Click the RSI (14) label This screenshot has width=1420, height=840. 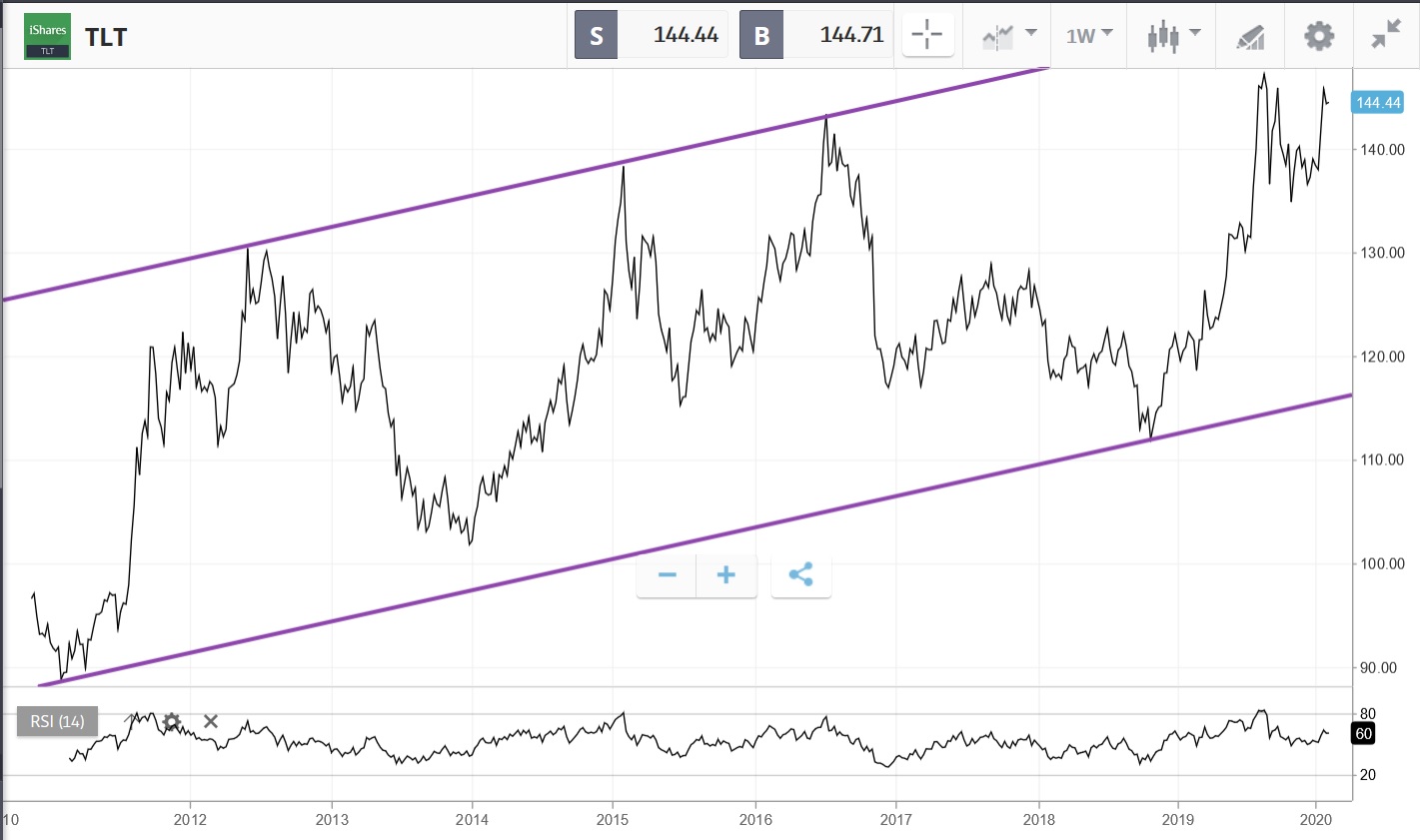(x=56, y=721)
